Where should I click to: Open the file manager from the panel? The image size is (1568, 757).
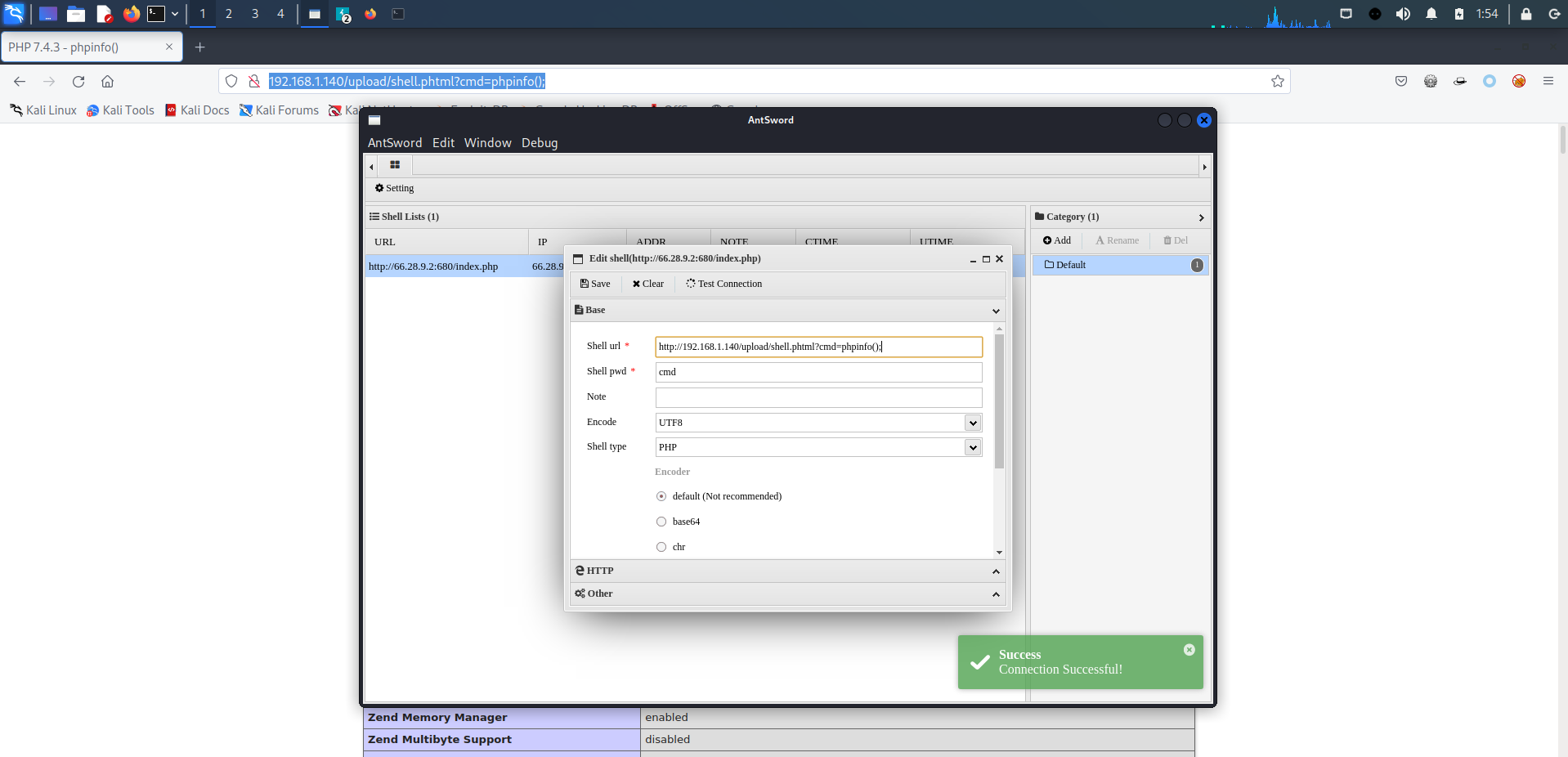pos(76,14)
